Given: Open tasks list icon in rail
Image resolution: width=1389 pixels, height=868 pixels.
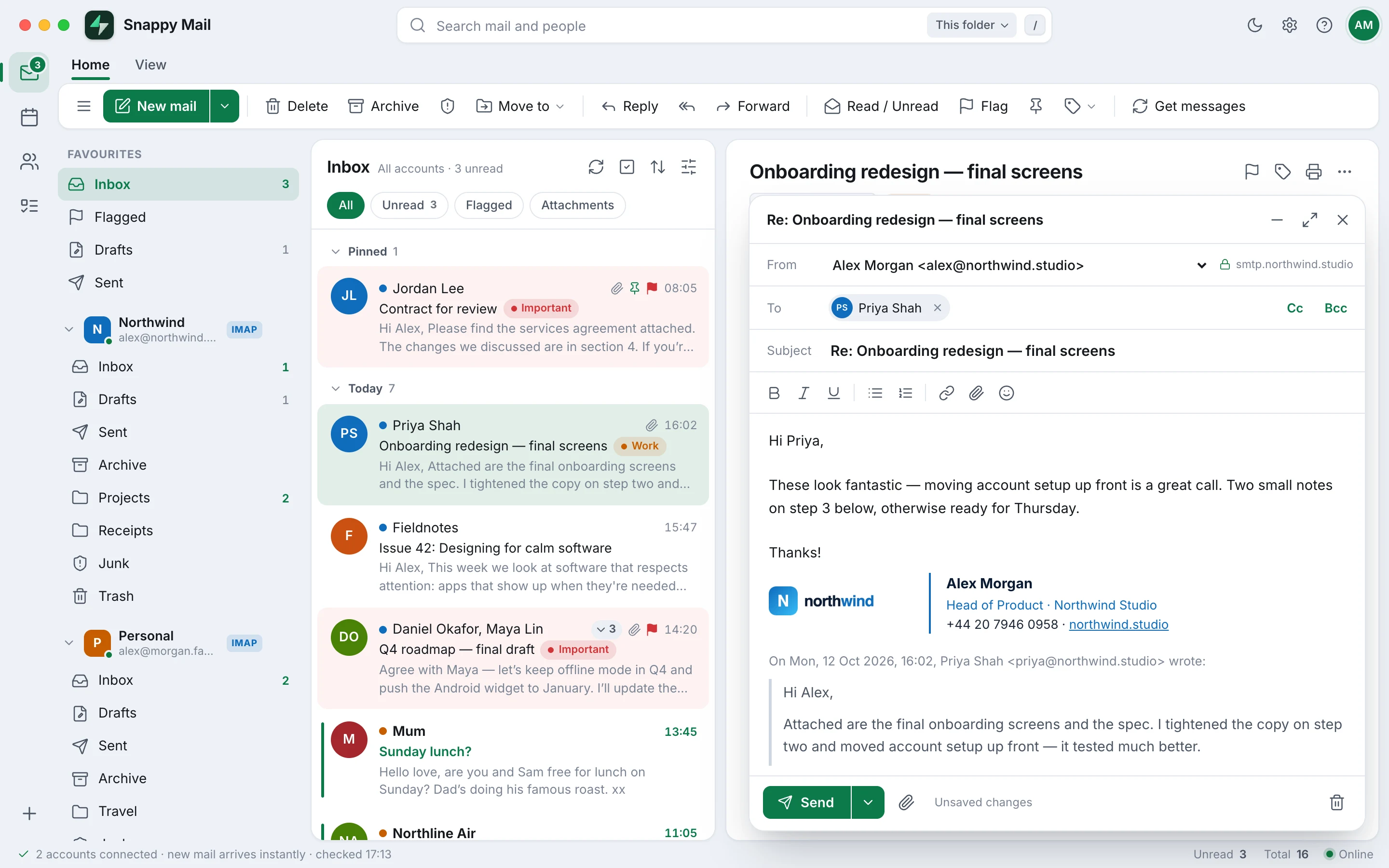Looking at the screenshot, I should 29,205.
